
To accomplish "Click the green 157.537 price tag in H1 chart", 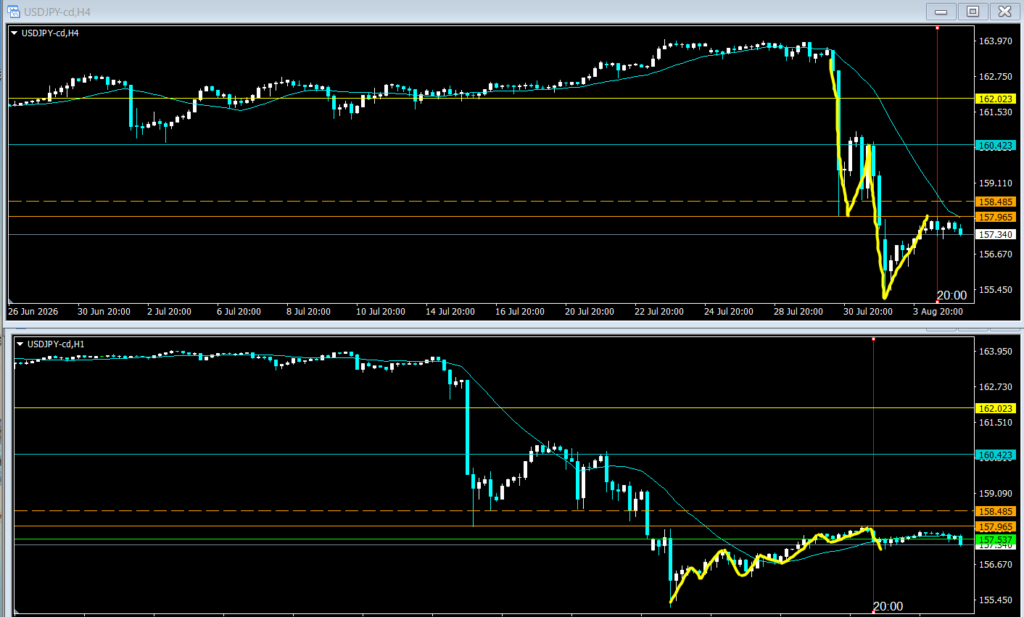I will [x=995, y=540].
